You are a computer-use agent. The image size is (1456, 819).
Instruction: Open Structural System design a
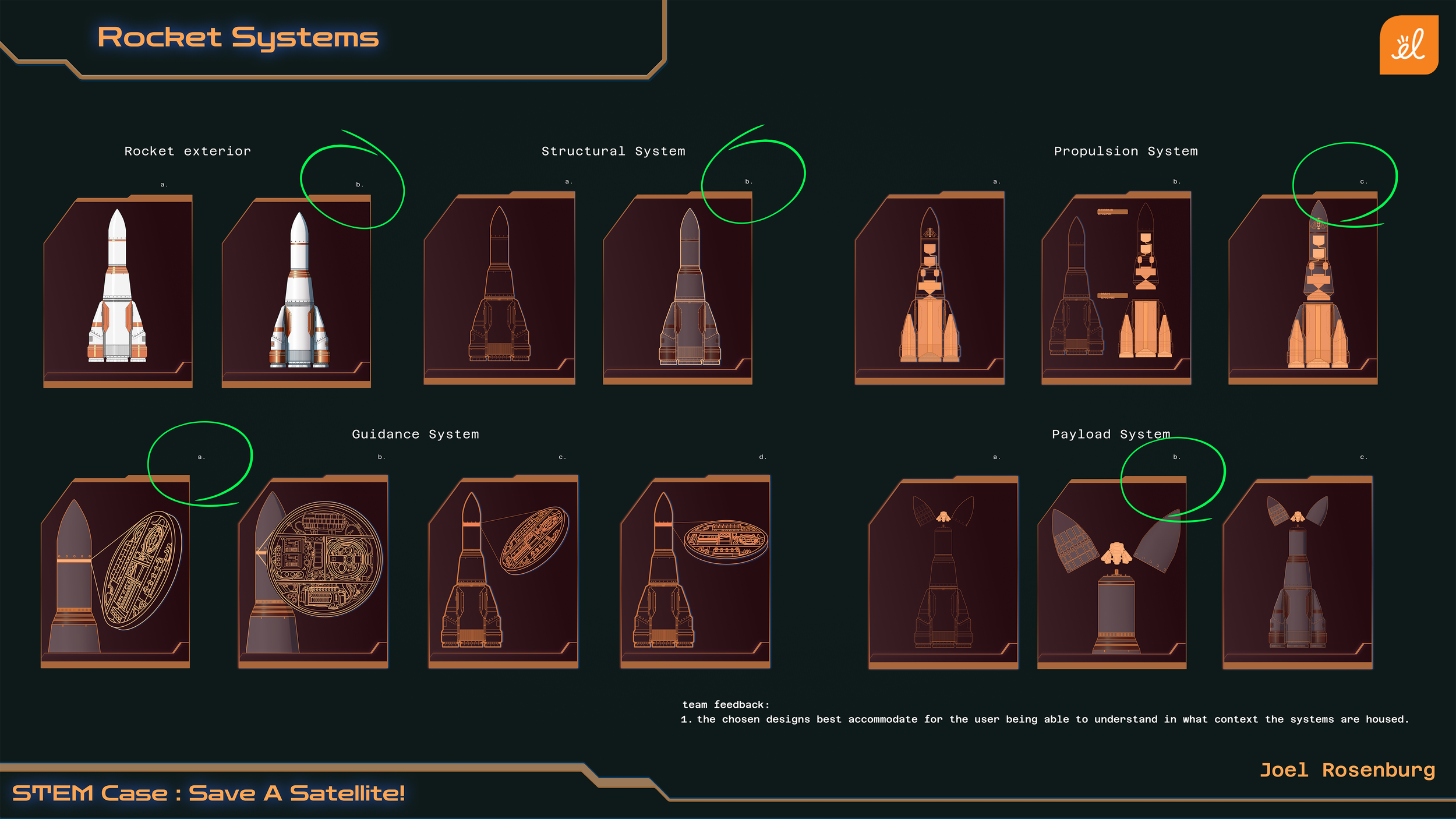500,288
